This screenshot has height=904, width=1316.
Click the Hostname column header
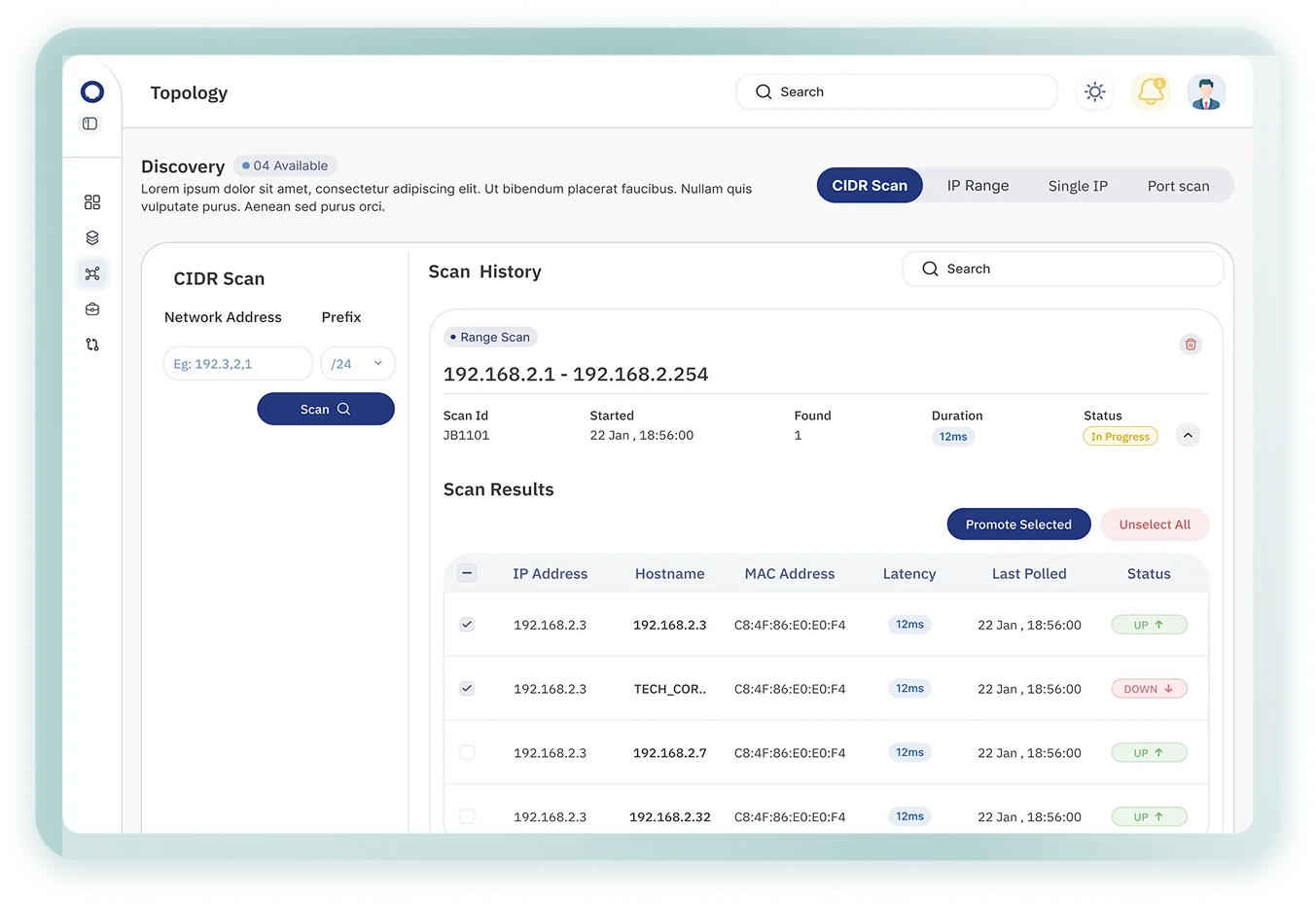click(x=669, y=574)
